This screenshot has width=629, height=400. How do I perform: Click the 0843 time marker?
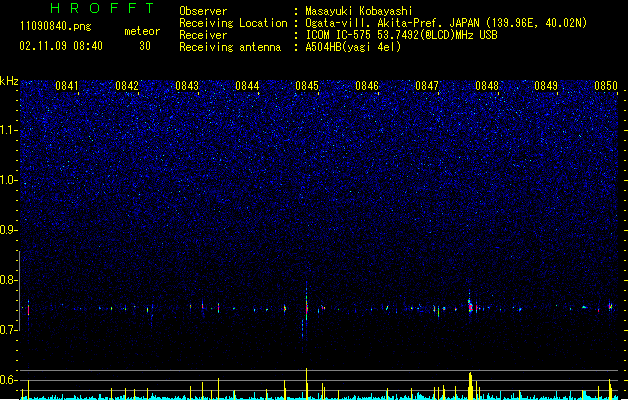pos(187,86)
